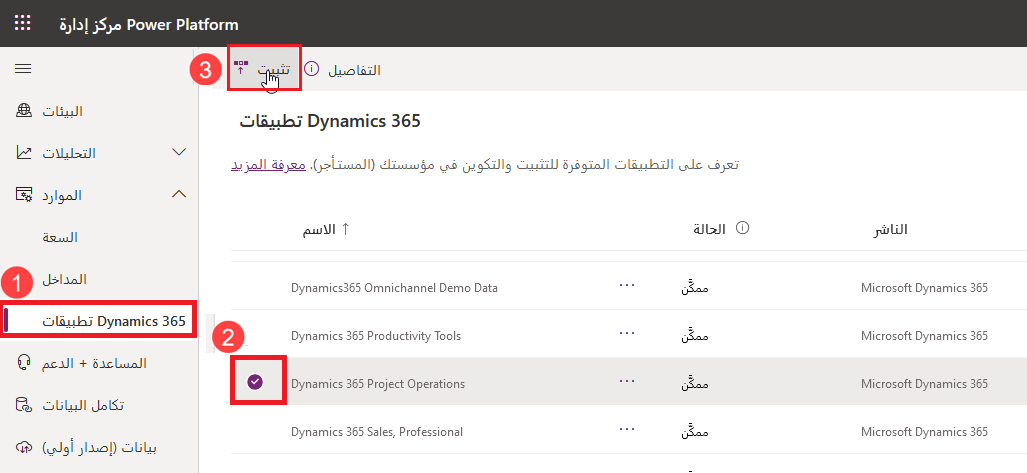Open the app launcher waffle icon
Screen dimensions: 1027x473
pos(22,24)
